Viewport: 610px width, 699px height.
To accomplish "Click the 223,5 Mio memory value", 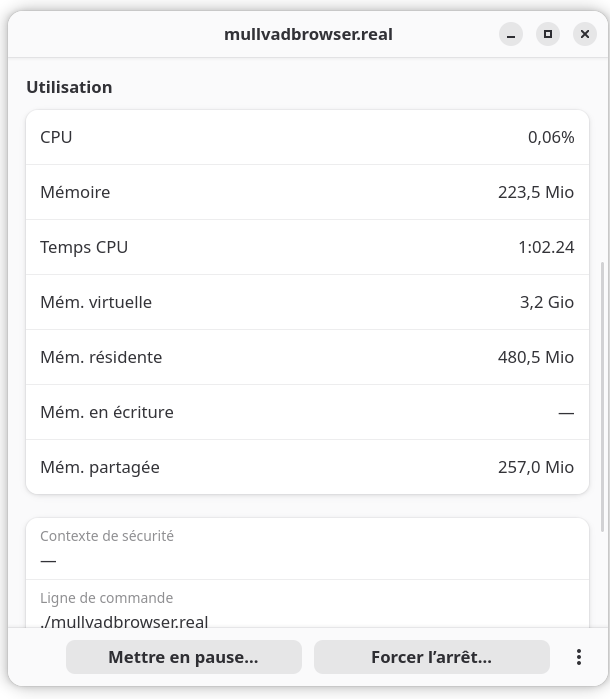I will 535,192.
